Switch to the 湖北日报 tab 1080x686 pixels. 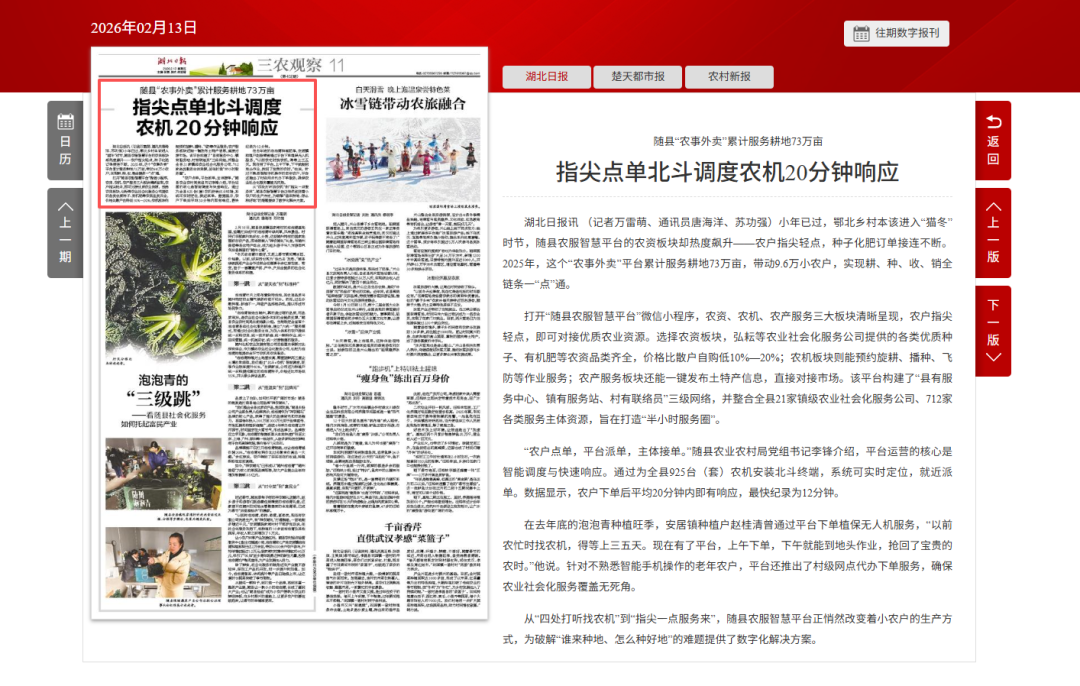(x=546, y=76)
